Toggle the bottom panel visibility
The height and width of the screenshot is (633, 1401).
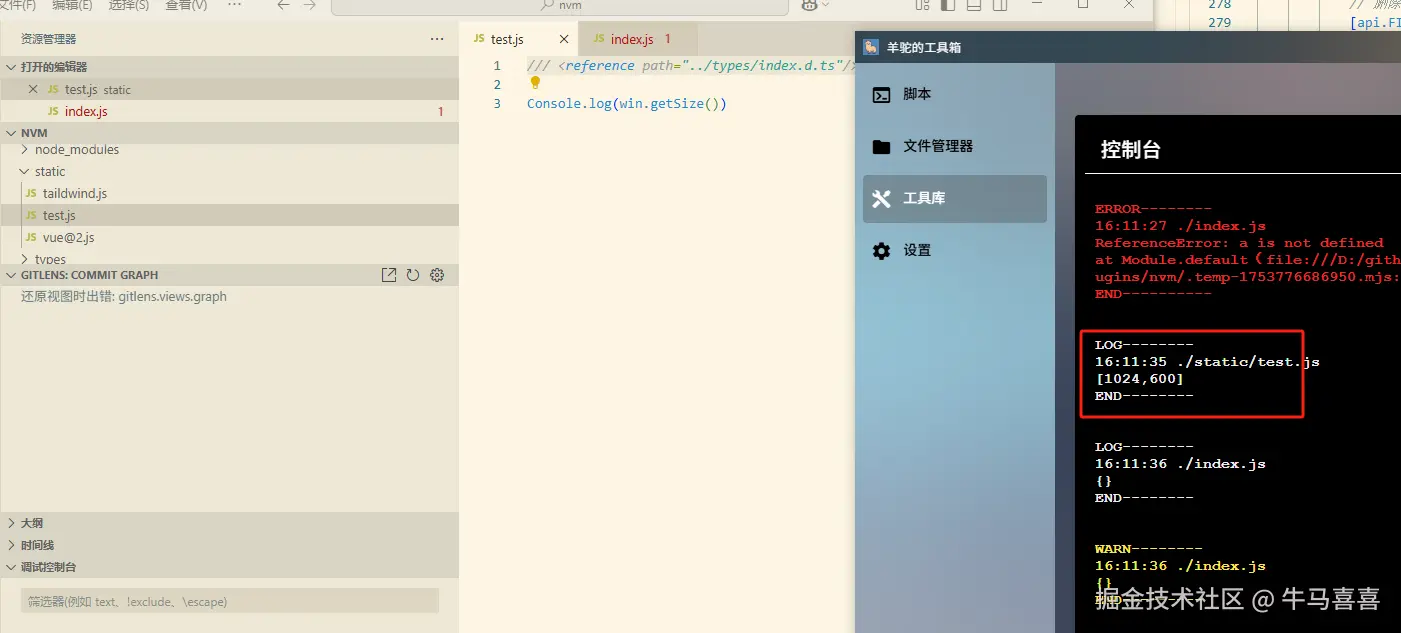coord(973,5)
